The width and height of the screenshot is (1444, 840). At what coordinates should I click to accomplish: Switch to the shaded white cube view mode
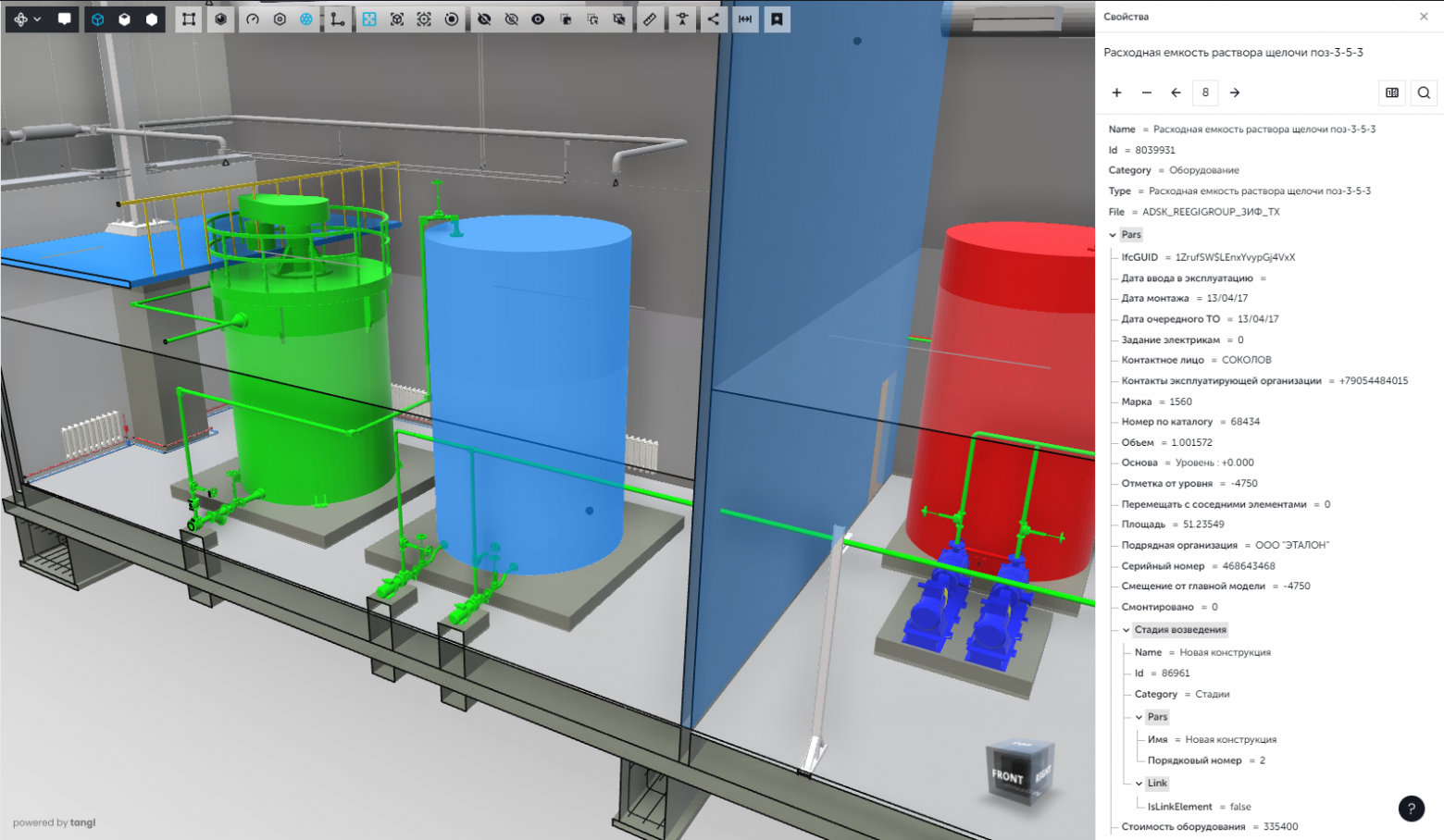pyautogui.click(x=125, y=19)
